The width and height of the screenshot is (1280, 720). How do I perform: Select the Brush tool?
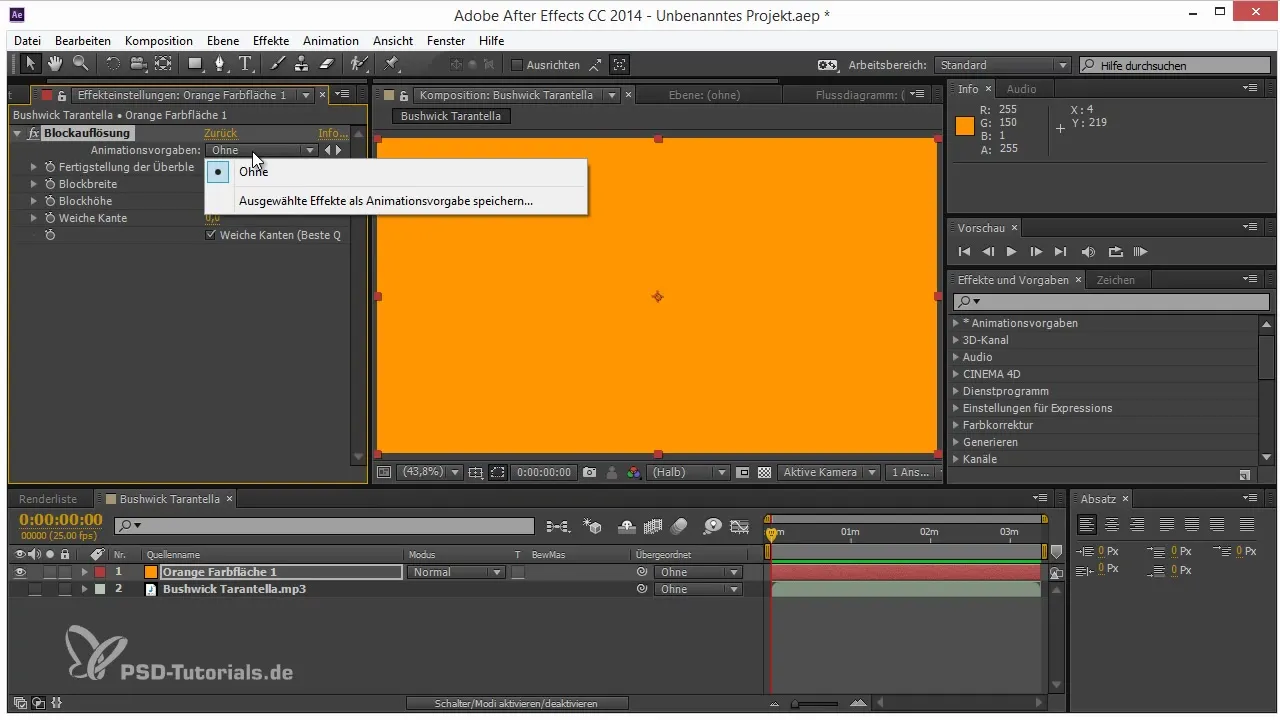[277, 64]
